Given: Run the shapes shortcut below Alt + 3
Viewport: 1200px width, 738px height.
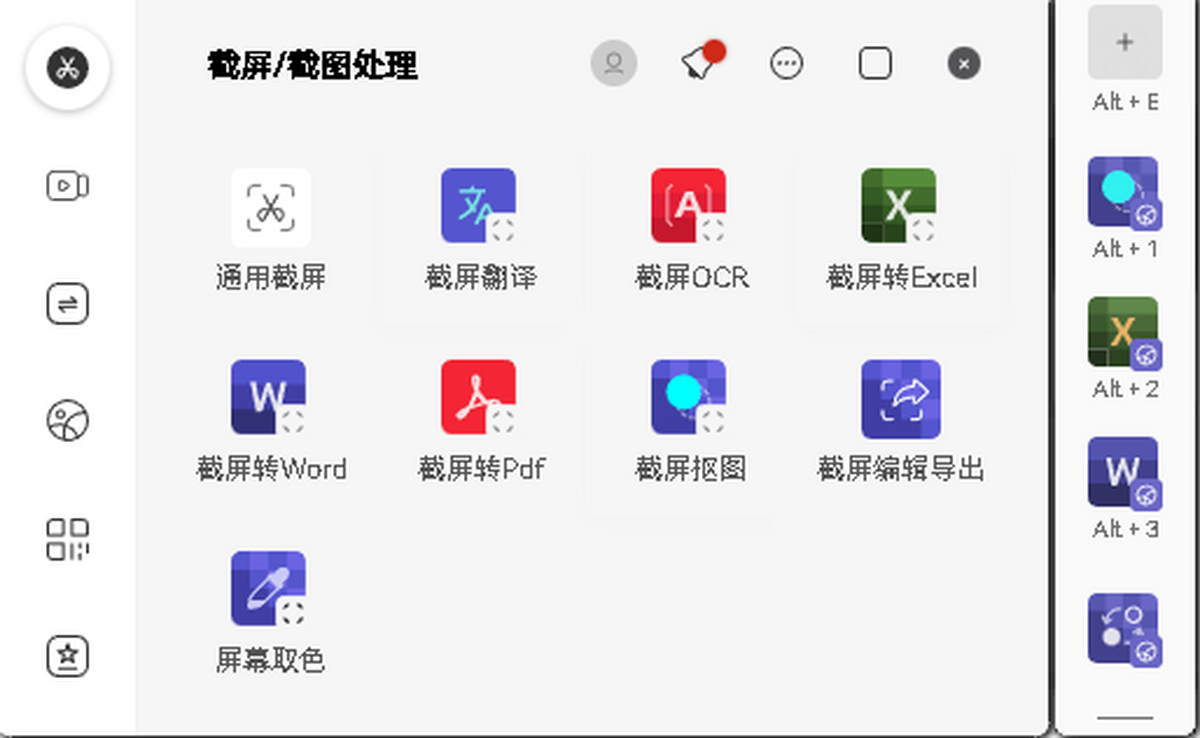Looking at the screenshot, I should [1124, 630].
